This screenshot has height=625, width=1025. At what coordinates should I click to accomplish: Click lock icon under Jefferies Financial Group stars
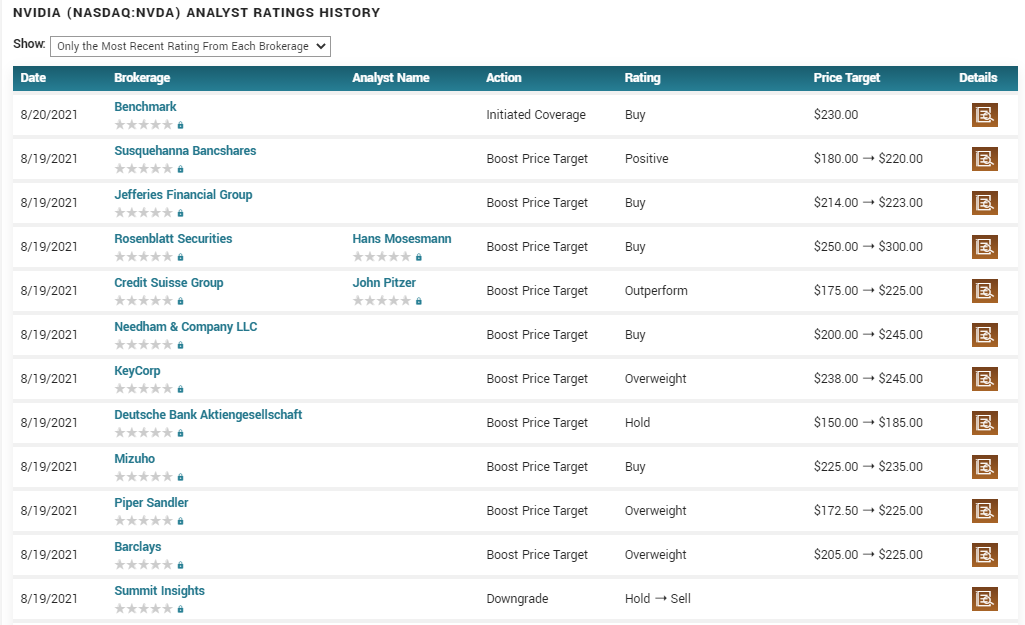click(180, 213)
